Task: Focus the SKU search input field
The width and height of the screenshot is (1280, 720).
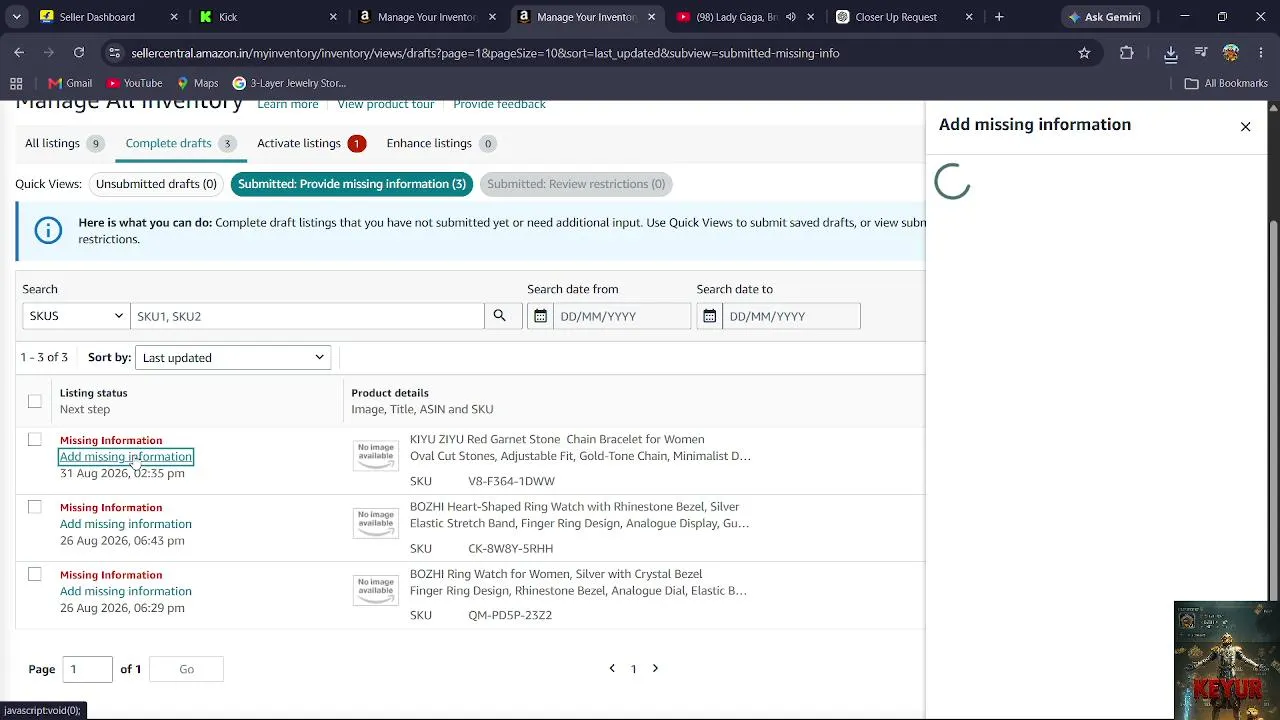Action: pyautogui.click(x=307, y=316)
